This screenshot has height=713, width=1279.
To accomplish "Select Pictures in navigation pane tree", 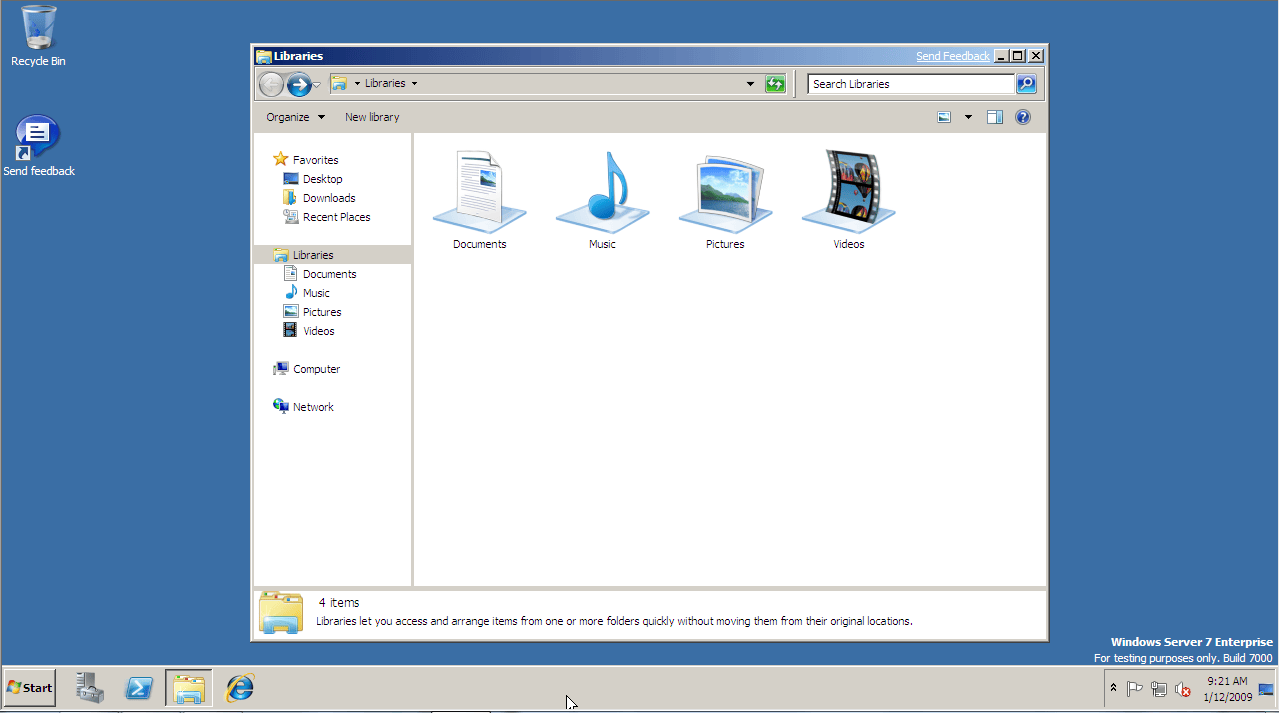I will [x=312, y=312].
